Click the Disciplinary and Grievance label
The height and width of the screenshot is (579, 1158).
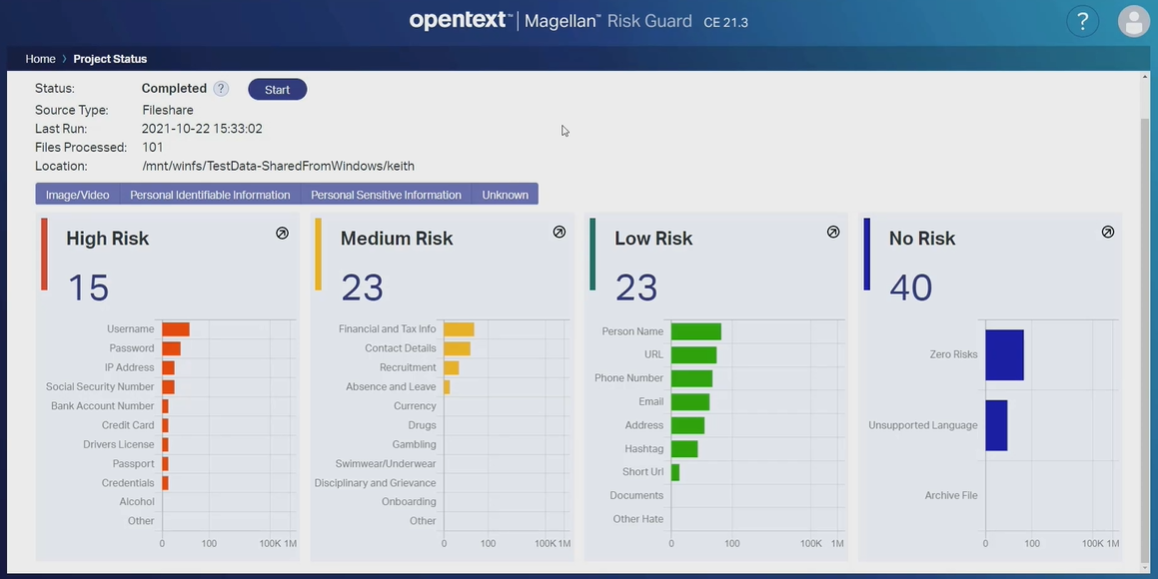(x=375, y=483)
